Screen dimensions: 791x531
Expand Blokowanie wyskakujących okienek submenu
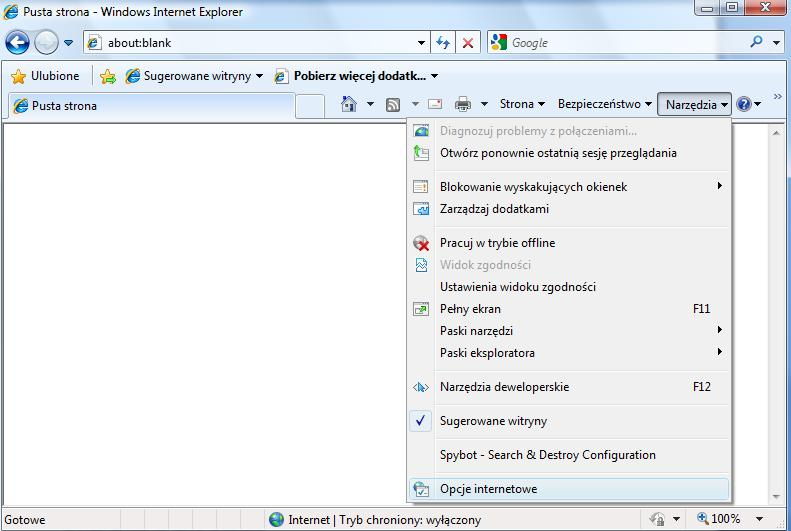tap(569, 187)
